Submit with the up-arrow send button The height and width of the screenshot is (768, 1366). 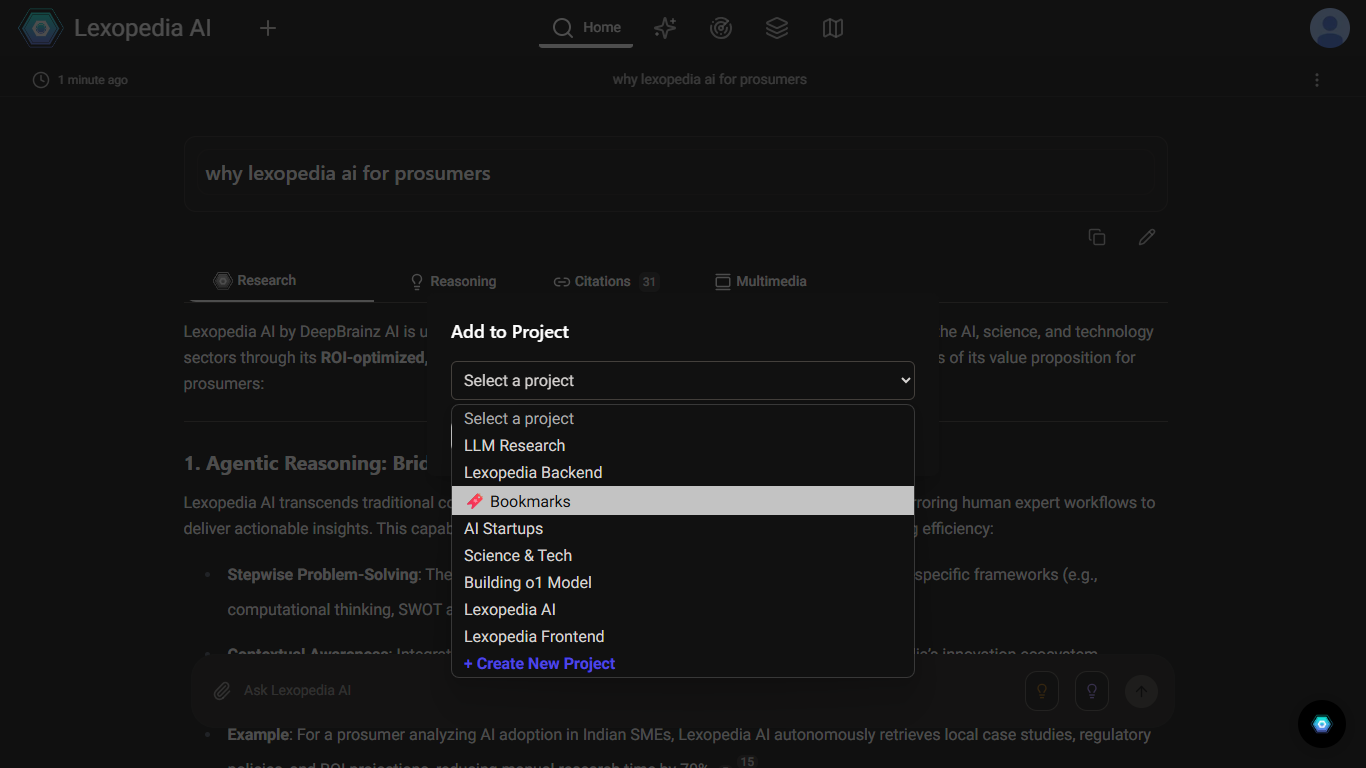tap(1141, 690)
